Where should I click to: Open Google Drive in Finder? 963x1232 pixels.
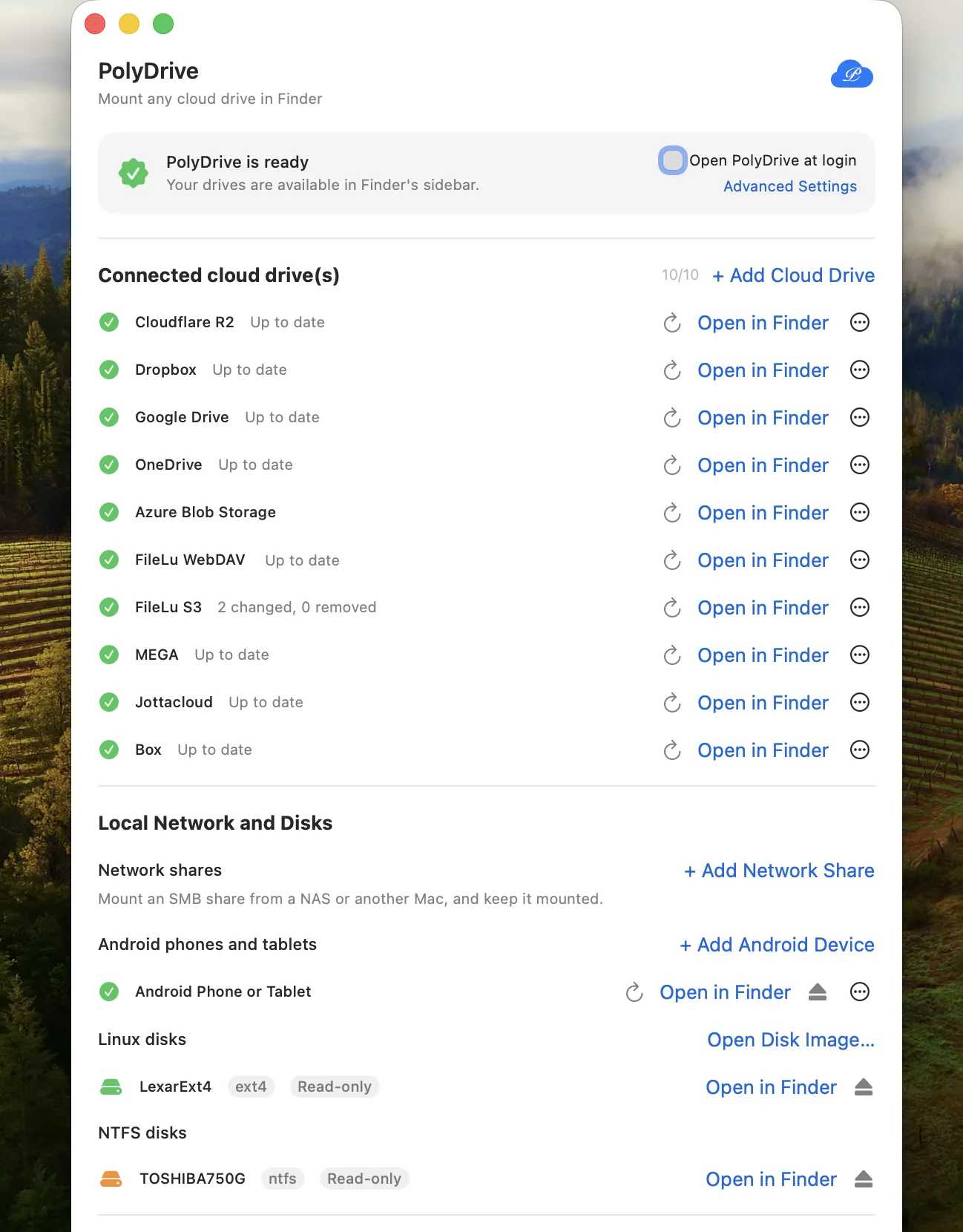click(x=763, y=418)
